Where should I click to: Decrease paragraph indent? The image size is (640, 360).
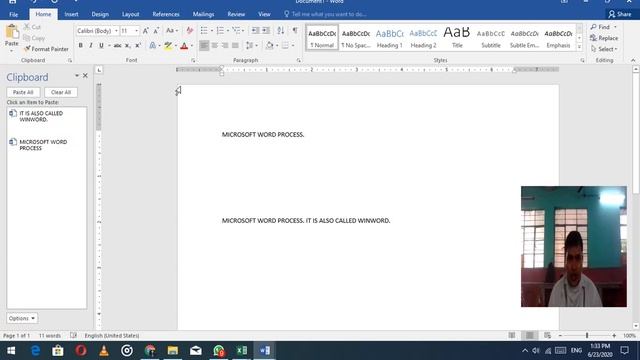256,31
